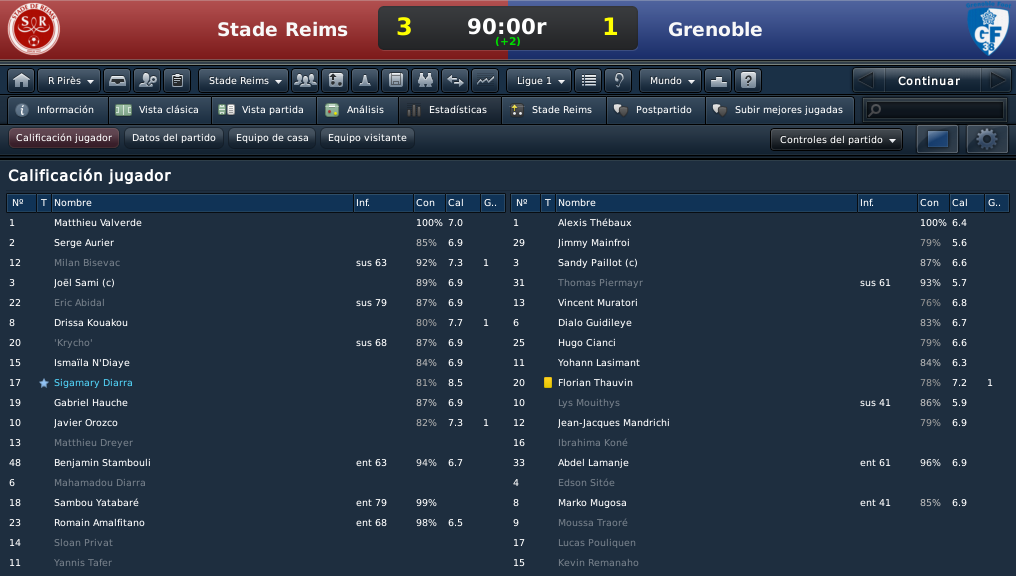Switch to Equipo visitante view
The height and width of the screenshot is (576, 1016).
click(367, 138)
